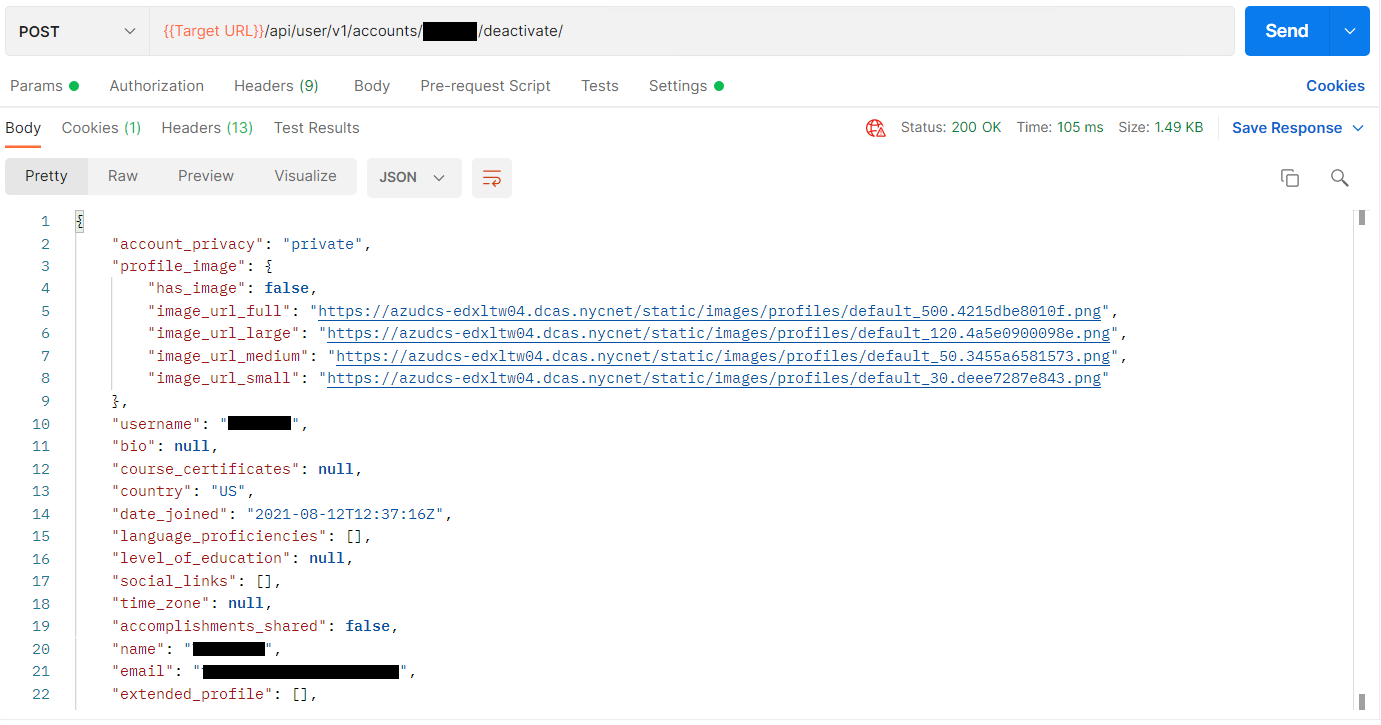The width and height of the screenshot is (1381, 725).
Task: Open search in response with the magnifier icon
Action: pos(1340,178)
